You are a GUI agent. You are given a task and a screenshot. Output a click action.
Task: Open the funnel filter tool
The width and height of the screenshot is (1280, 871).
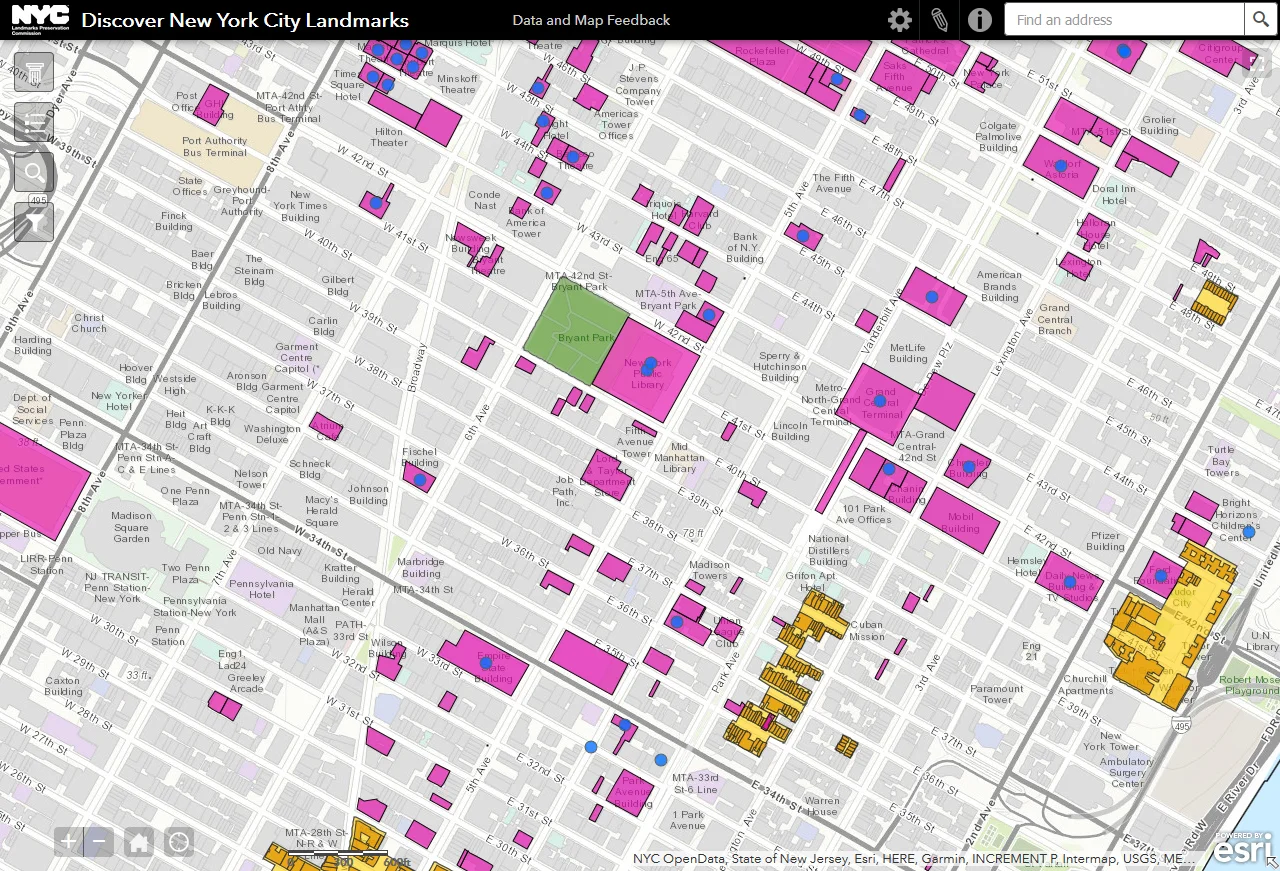[x=34, y=223]
